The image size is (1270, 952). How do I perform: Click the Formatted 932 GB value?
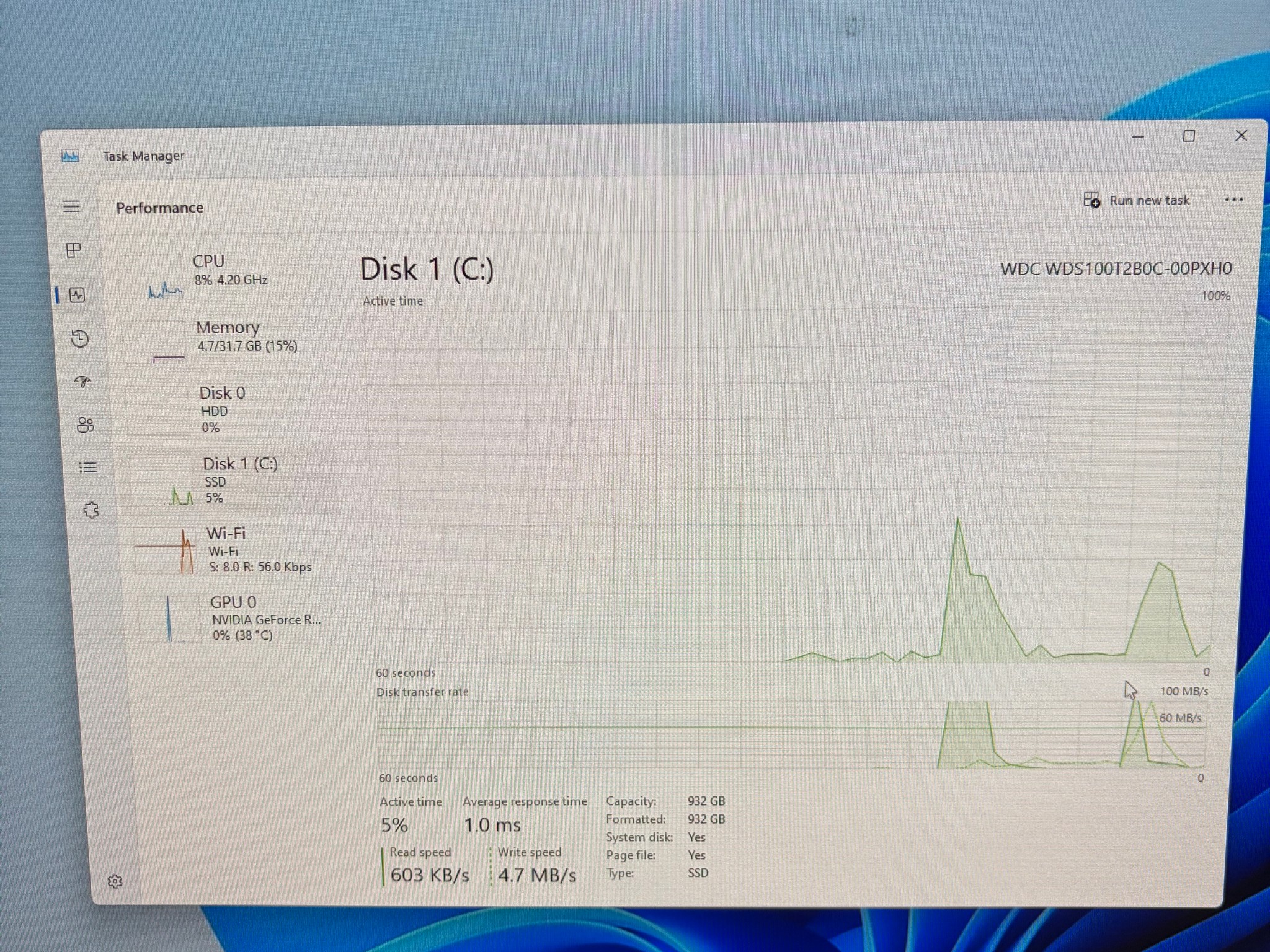coord(706,819)
